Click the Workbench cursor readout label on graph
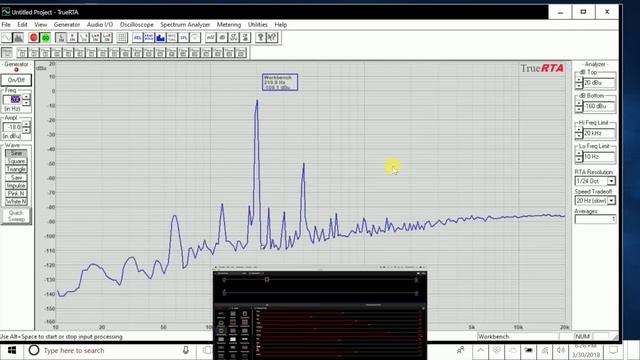Screen dimensions: 640x360 [x=280, y=82]
